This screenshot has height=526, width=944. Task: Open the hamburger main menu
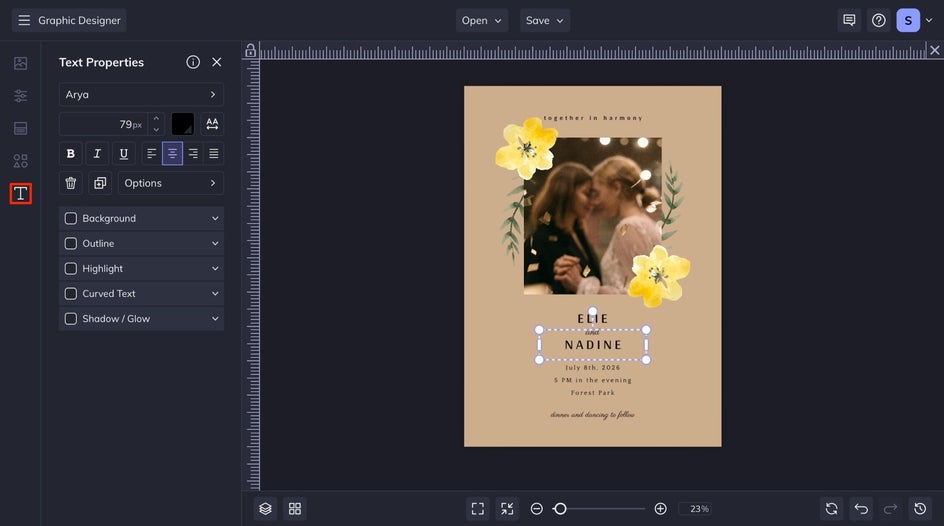[24, 20]
